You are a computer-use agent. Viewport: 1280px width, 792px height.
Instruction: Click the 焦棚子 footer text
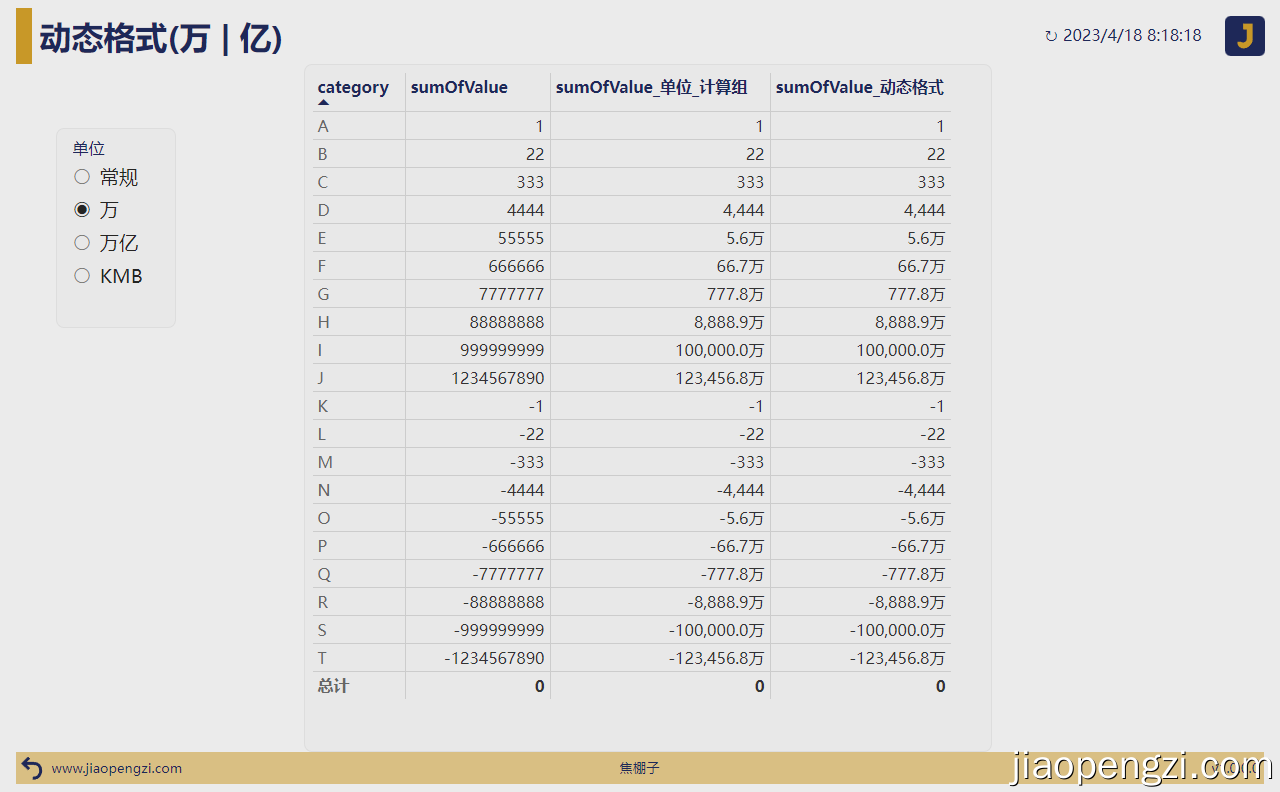point(640,768)
